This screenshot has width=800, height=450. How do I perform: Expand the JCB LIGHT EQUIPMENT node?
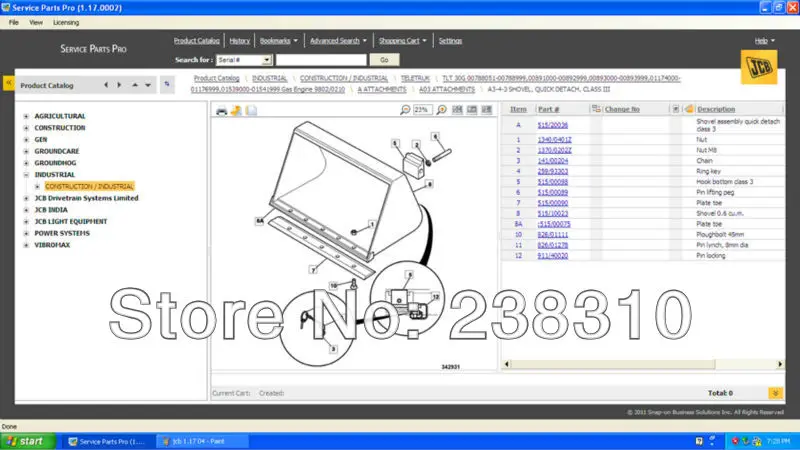(x=26, y=222)
